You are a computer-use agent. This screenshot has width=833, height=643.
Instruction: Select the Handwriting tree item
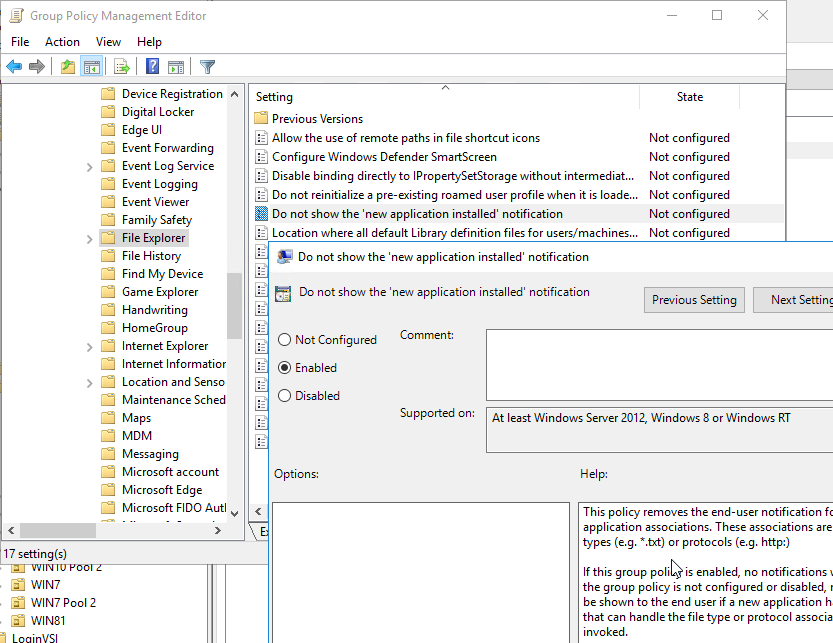[155, 310]
